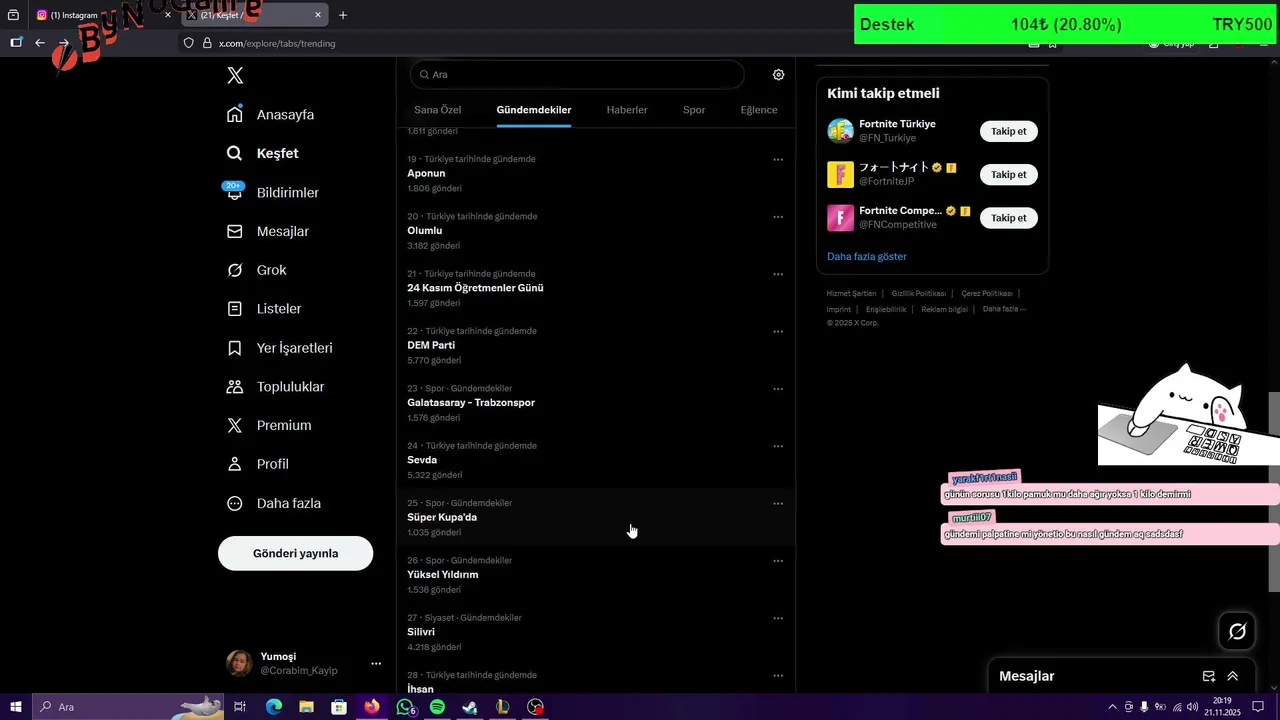
Task: Open more options for Silivri trend
Action: click(x=778, y=619)
